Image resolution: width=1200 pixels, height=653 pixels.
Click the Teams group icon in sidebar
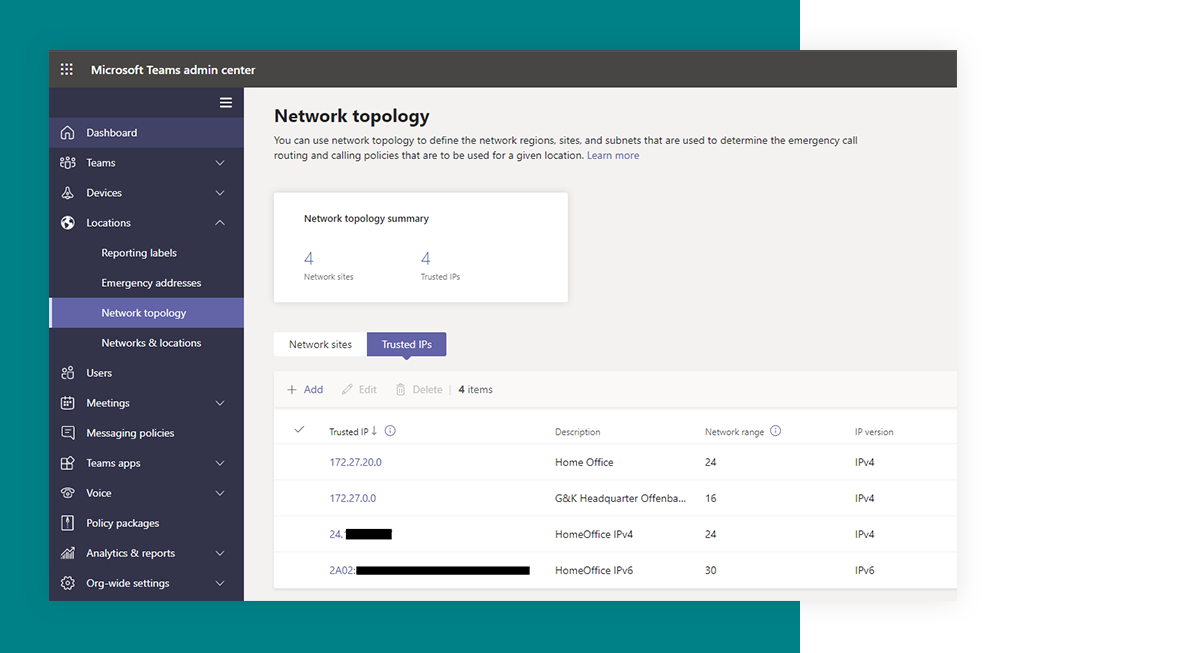tap(68, 163)
